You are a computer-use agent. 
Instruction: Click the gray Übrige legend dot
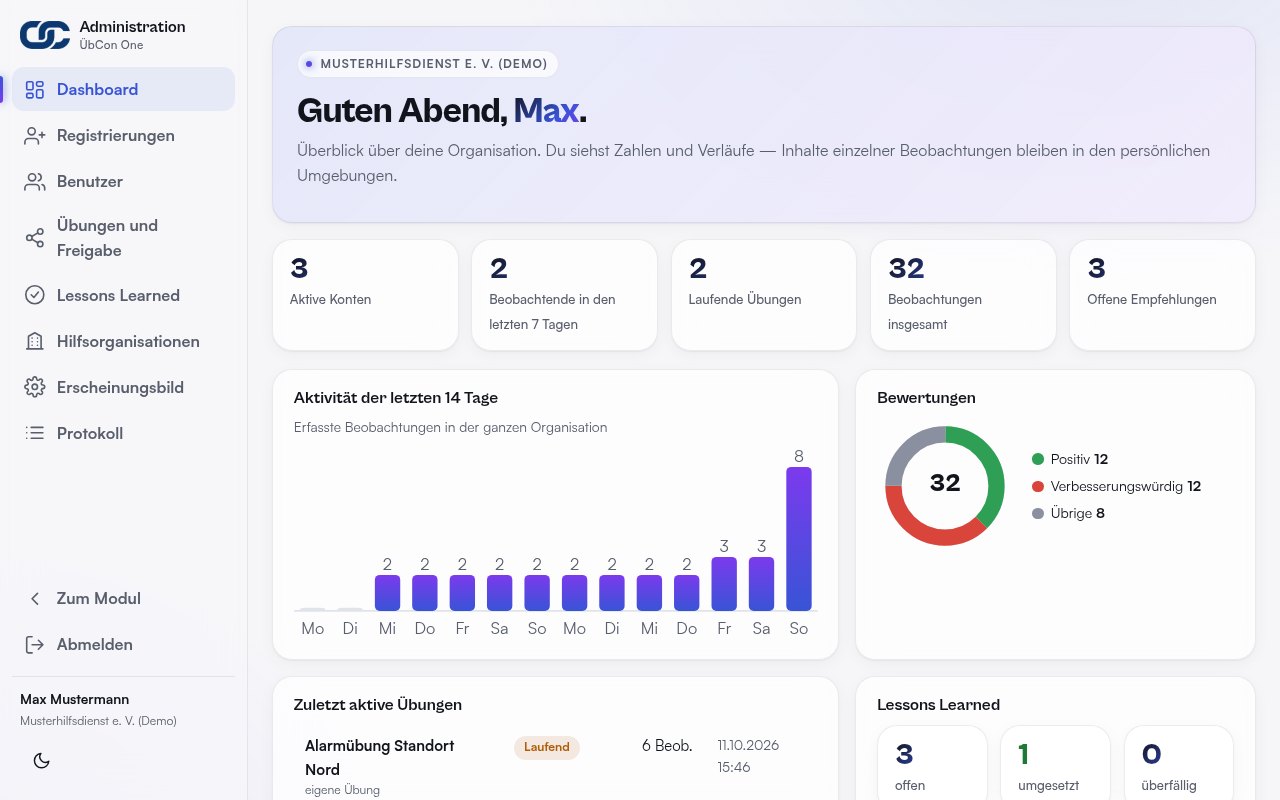click(1038, 514)
